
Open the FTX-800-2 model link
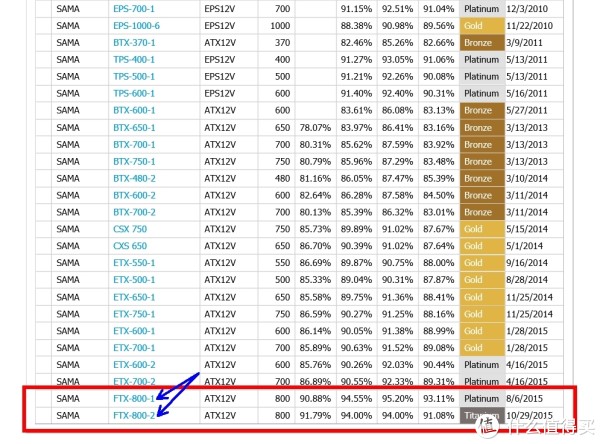(134, 415)
